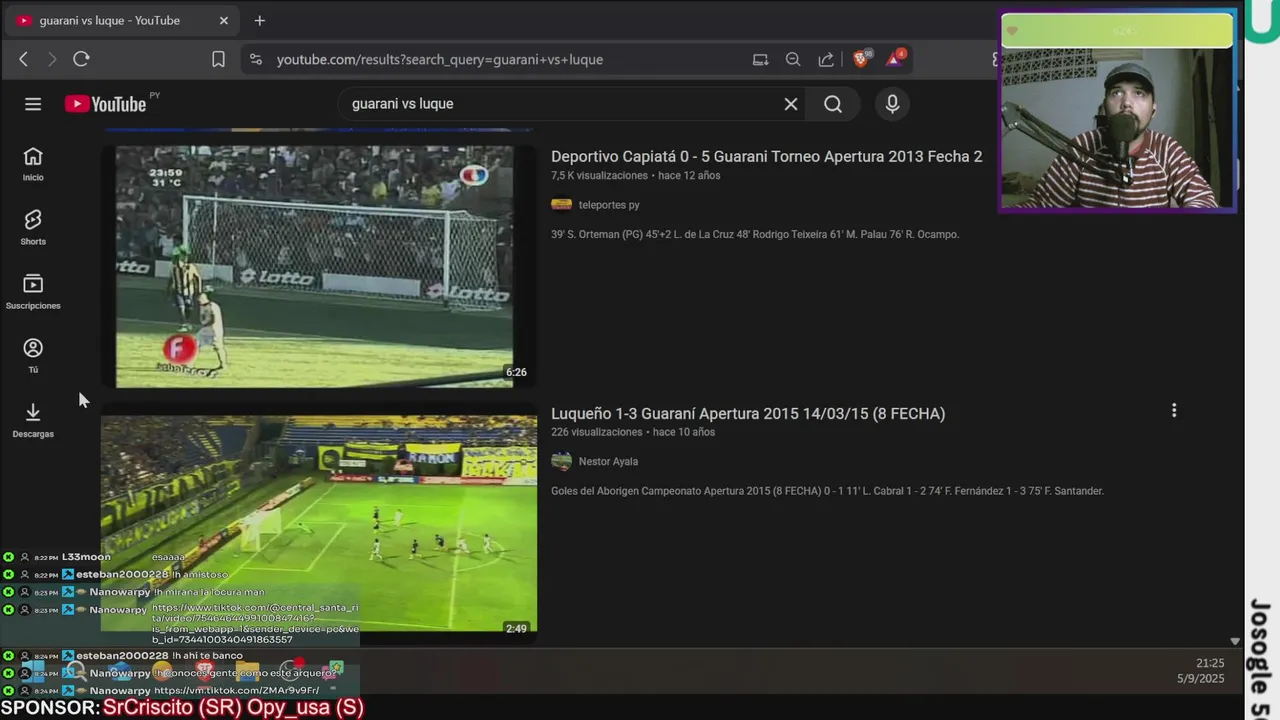Go forward with the browser forward arrow
This screenshot has width=1280, height=720.
point(52,59)
